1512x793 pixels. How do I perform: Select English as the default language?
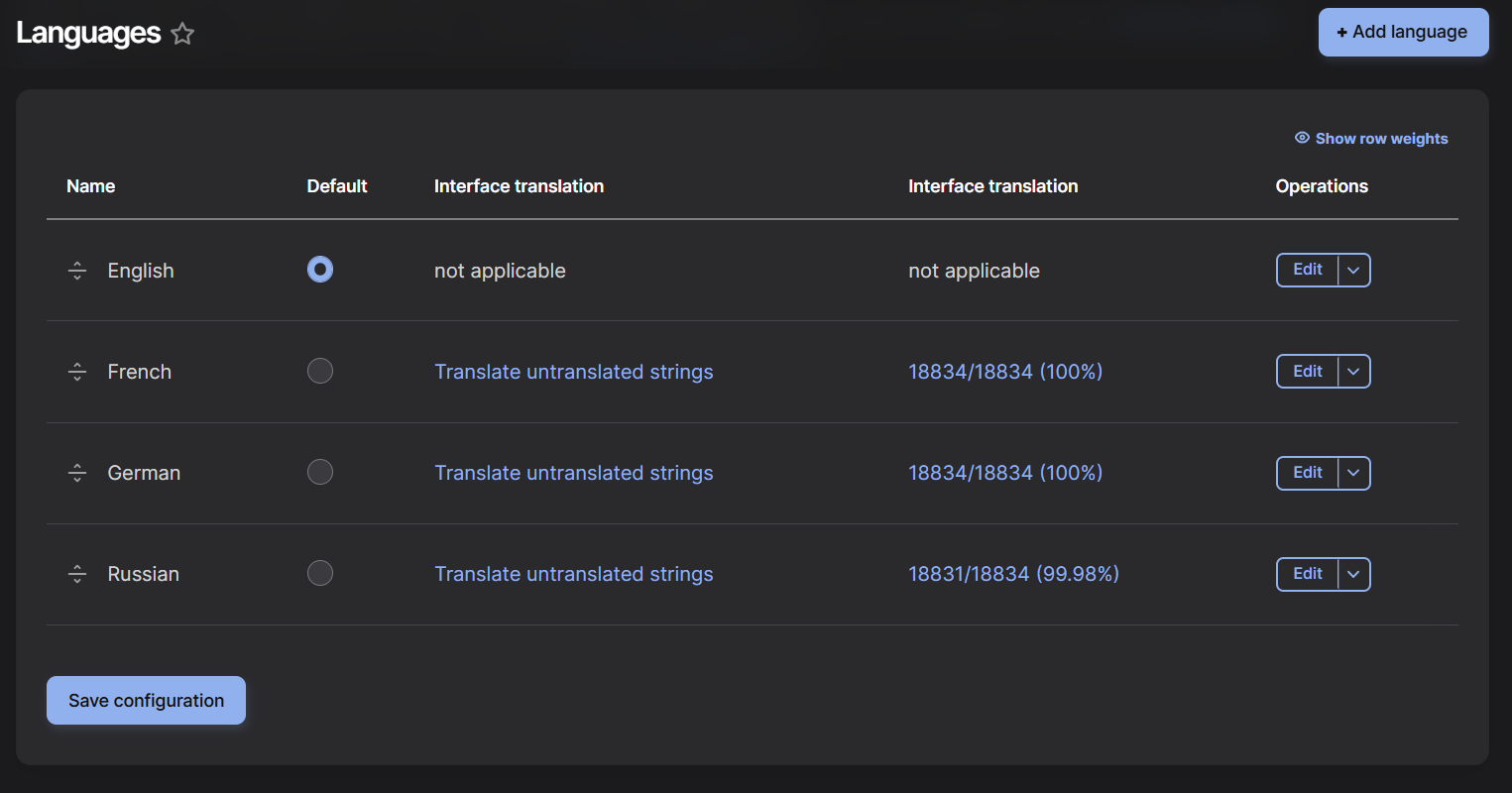[x=320, y=270]
